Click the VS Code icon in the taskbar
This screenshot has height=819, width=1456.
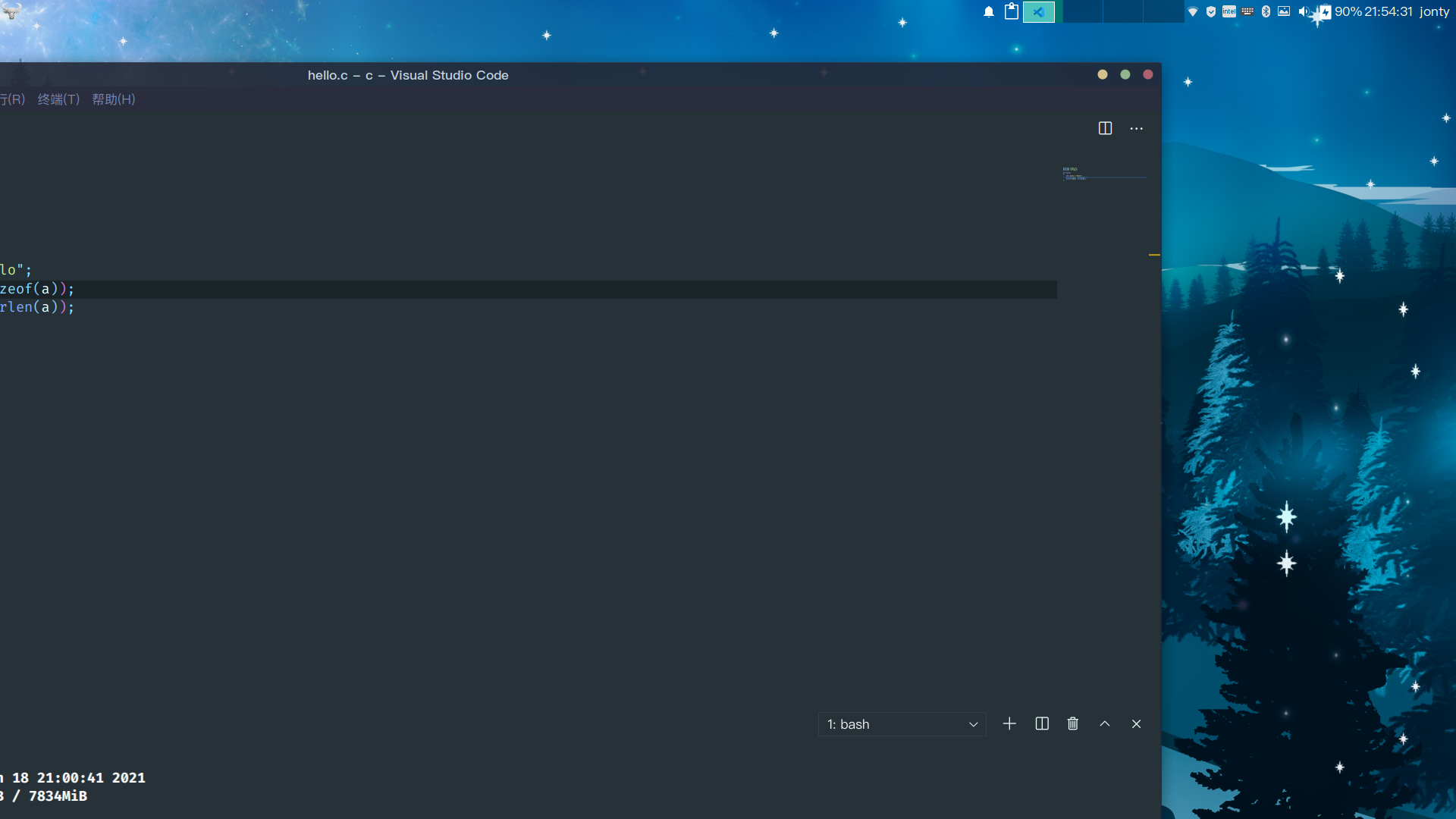tap(1040, 12)
